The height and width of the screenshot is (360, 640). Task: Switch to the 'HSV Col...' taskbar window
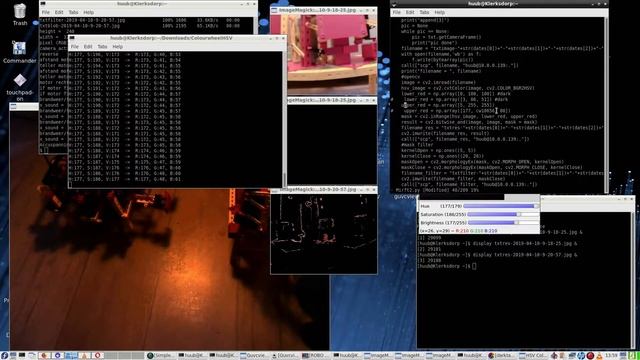click(x=533, y=356)
